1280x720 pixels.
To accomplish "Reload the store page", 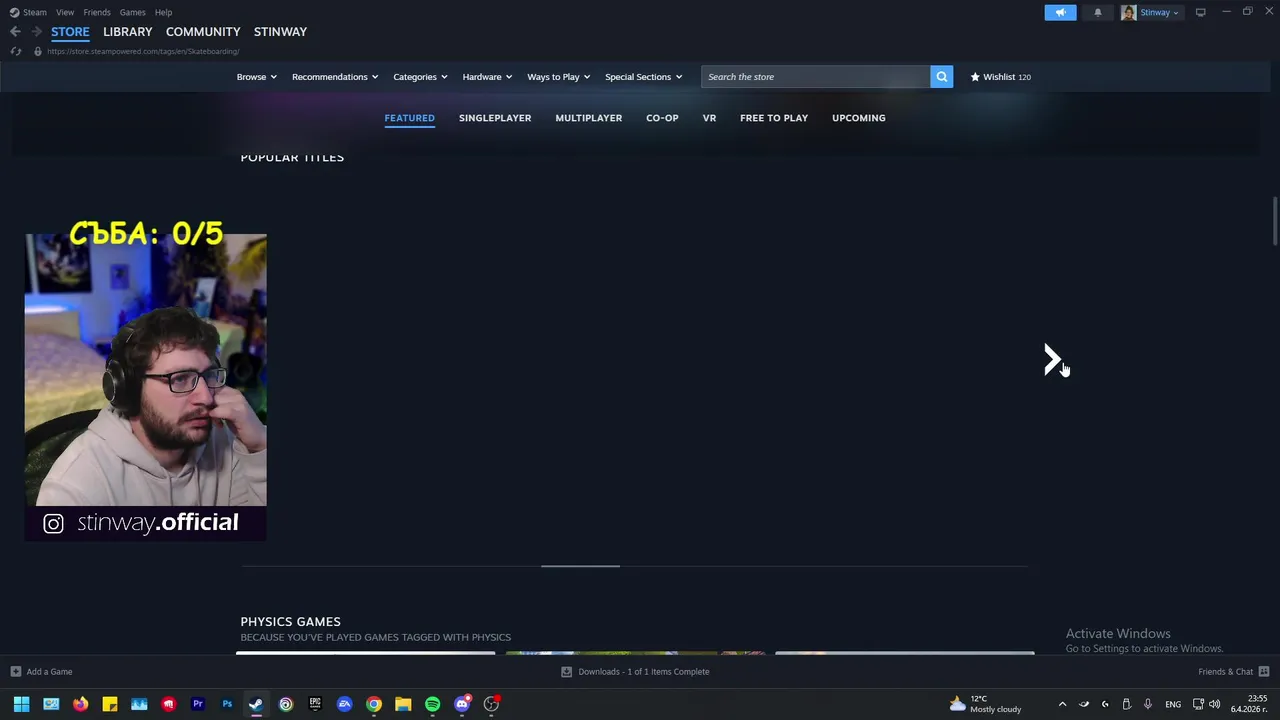I will 15,51.
